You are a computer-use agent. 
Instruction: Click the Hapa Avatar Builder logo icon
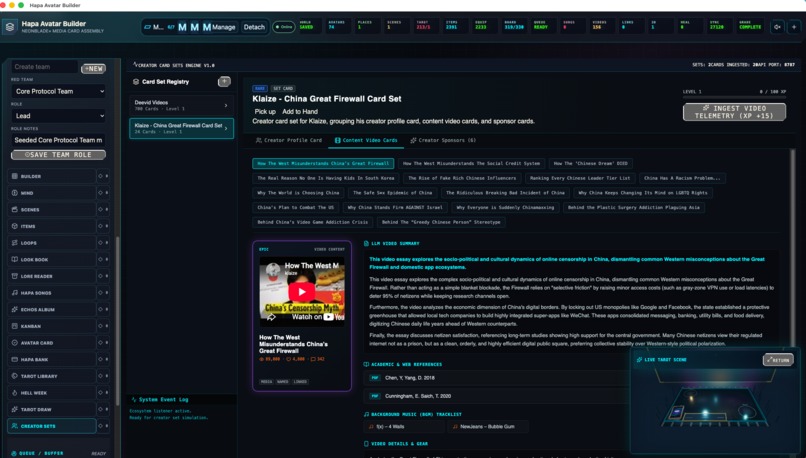(10, 27)
